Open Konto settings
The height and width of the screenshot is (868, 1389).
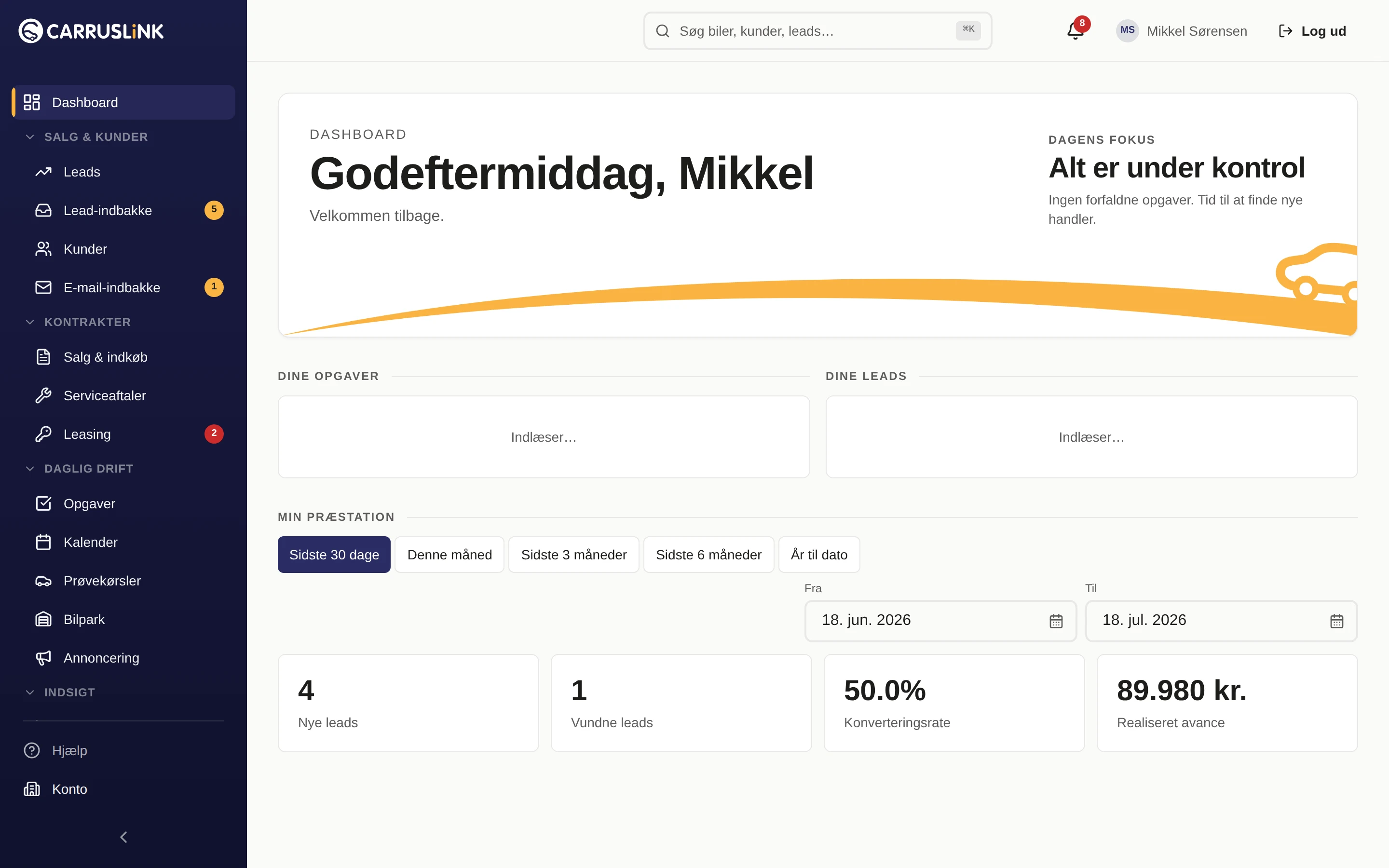pos(123,788)
